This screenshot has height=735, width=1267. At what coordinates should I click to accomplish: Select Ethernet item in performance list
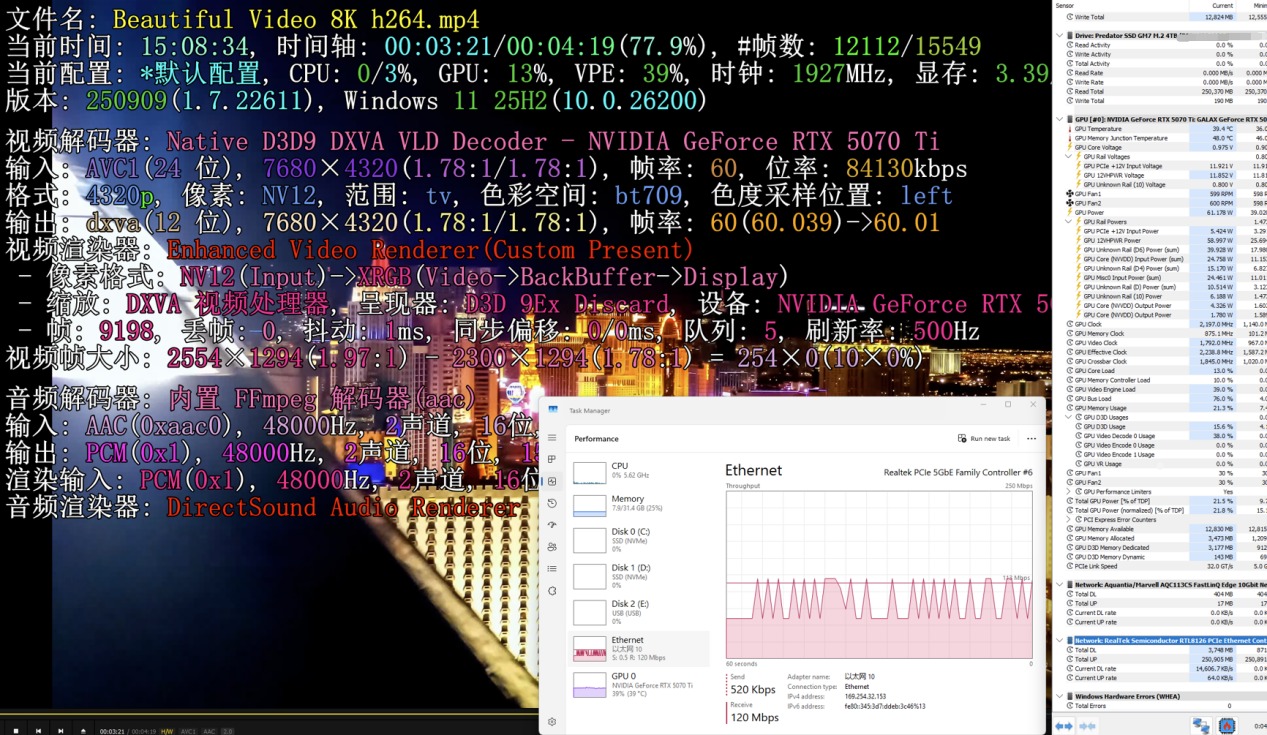coord(639,648)
